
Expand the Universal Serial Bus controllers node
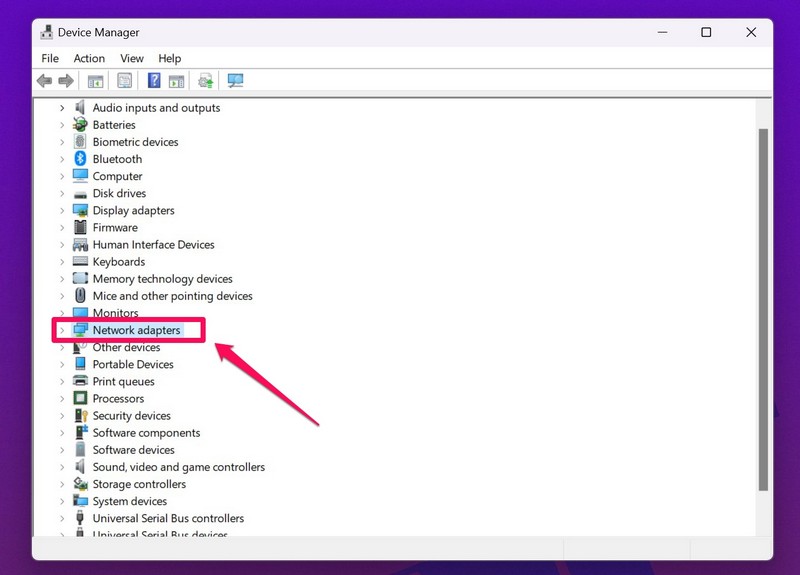[62, 519]
